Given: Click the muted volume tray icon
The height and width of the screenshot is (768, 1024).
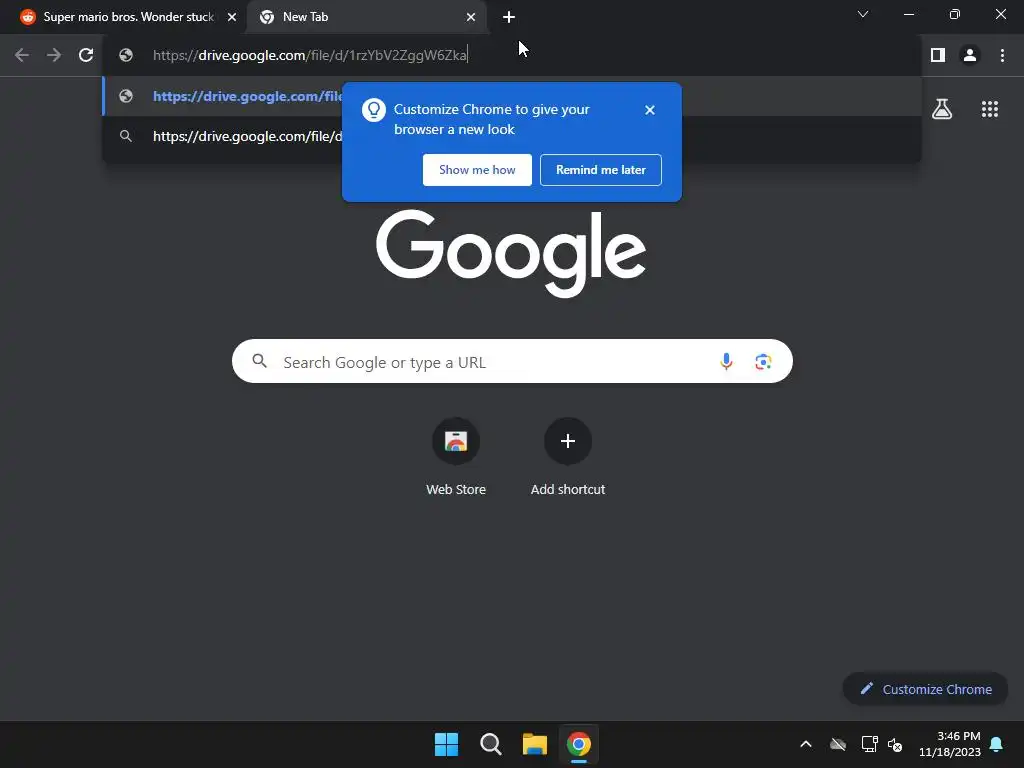Looking at the screenshot, I should pos(895,744).
